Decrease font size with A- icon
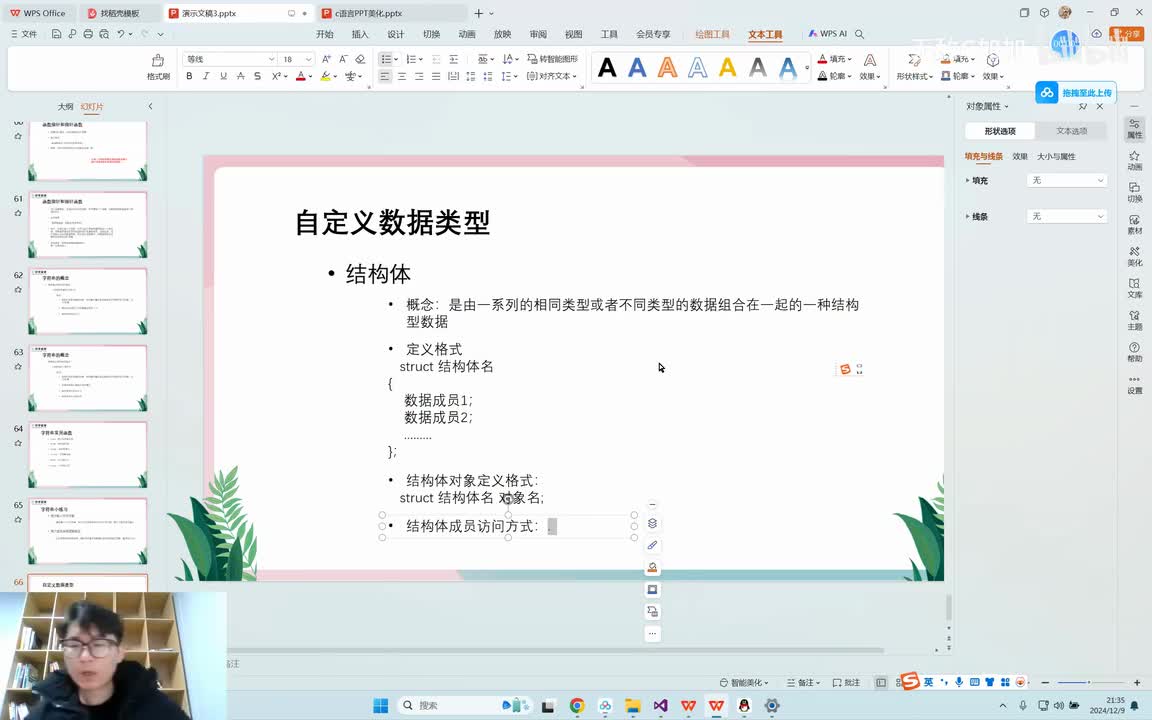The height and width of the screenshot is (720, 1152). click(x=343, y=59)
